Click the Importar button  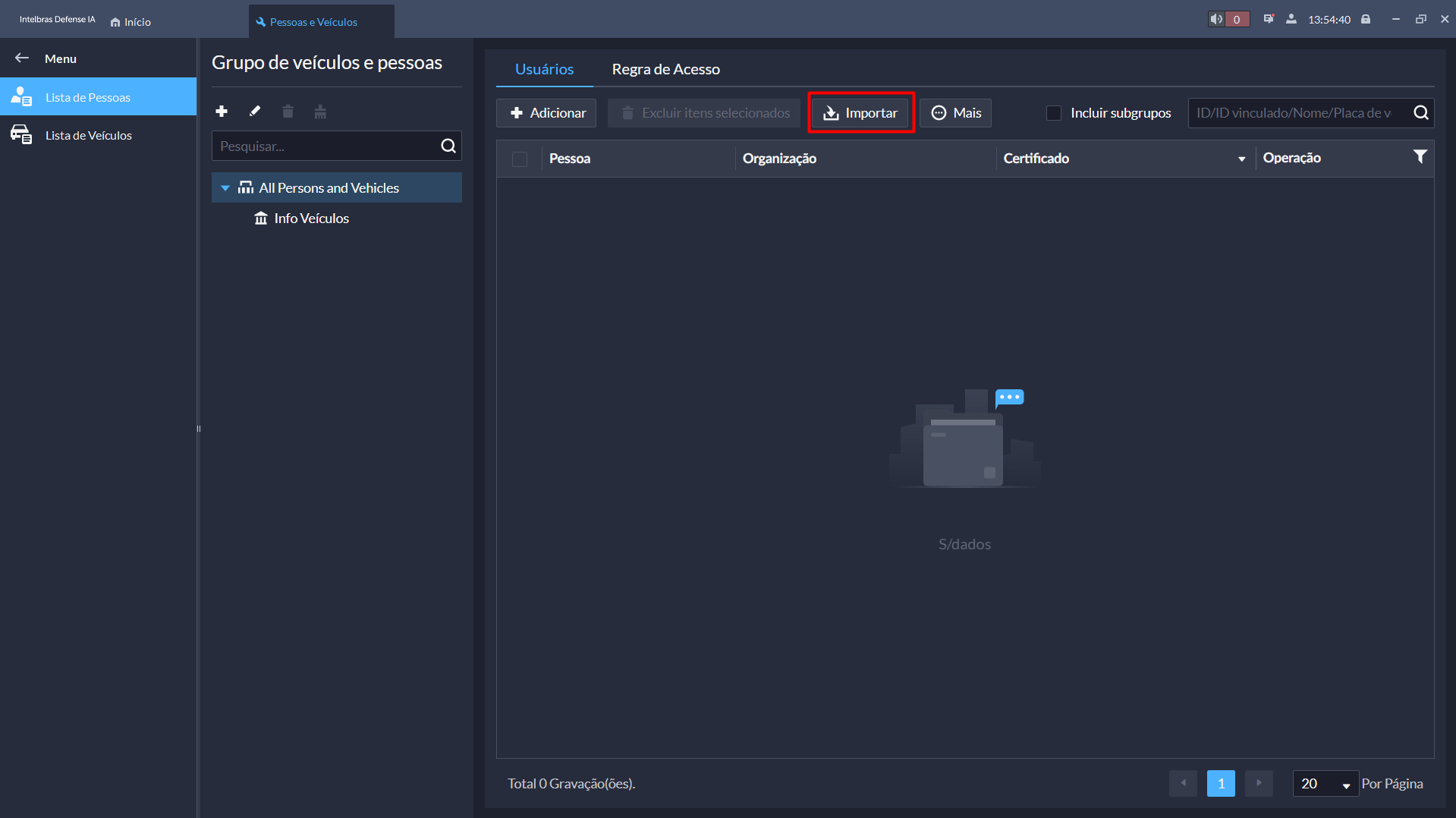tap(860, 113)
